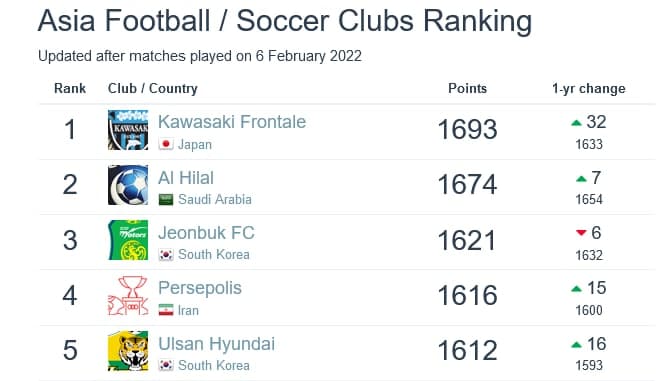Click the Rank column header
The height and width of the screenshot is (381, 663).
(x=70, y=88)
